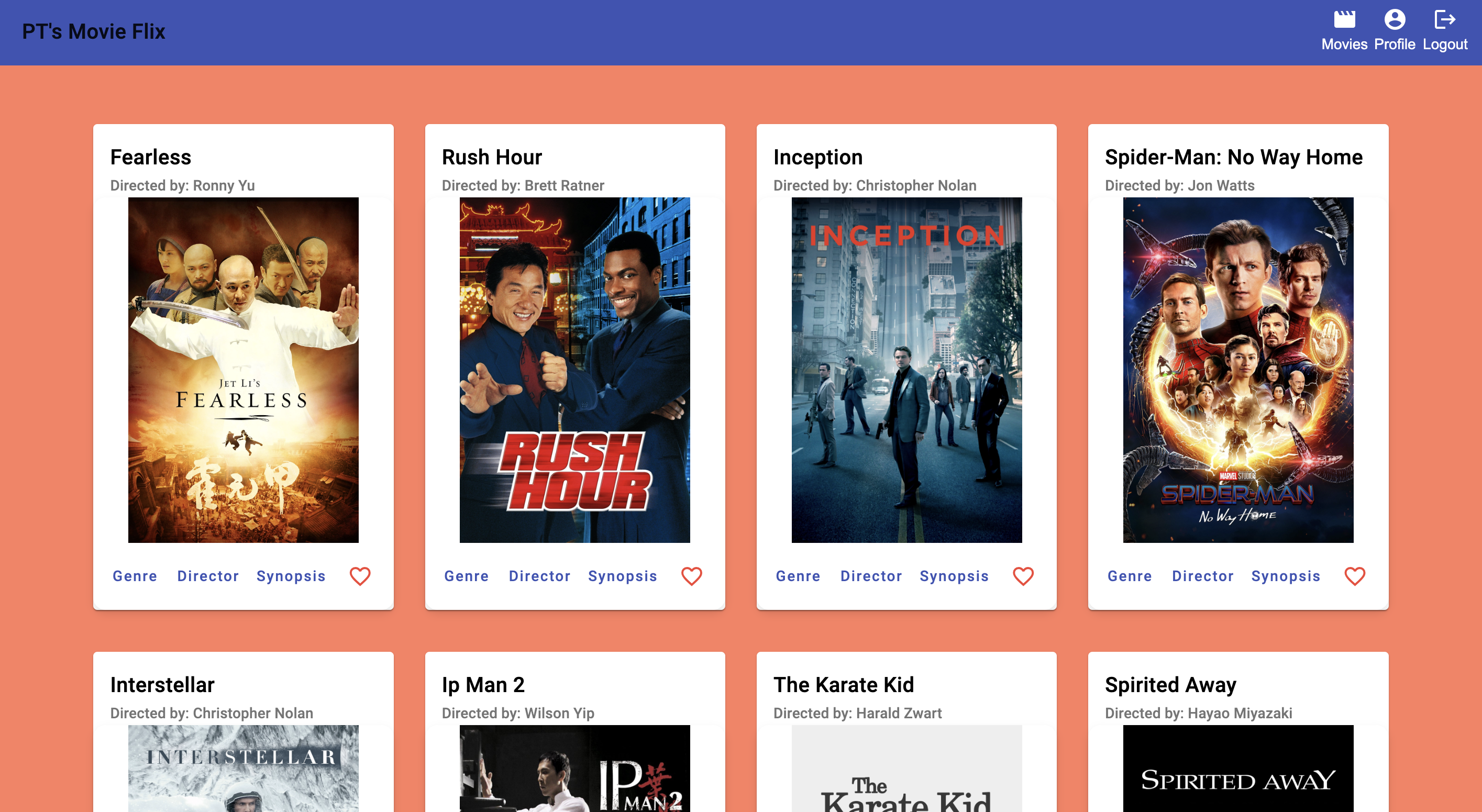Click the Rush Hour poster image

click(575, 370)
